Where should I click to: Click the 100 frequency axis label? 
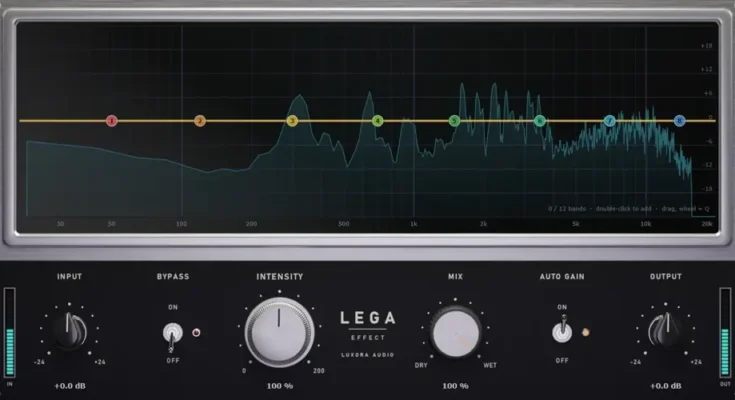click(181, 224)
